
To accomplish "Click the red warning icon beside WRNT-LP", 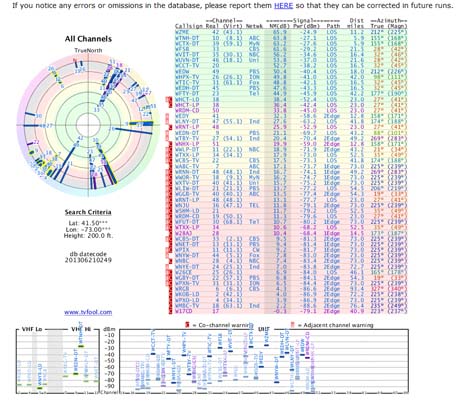I will point(170,127).
